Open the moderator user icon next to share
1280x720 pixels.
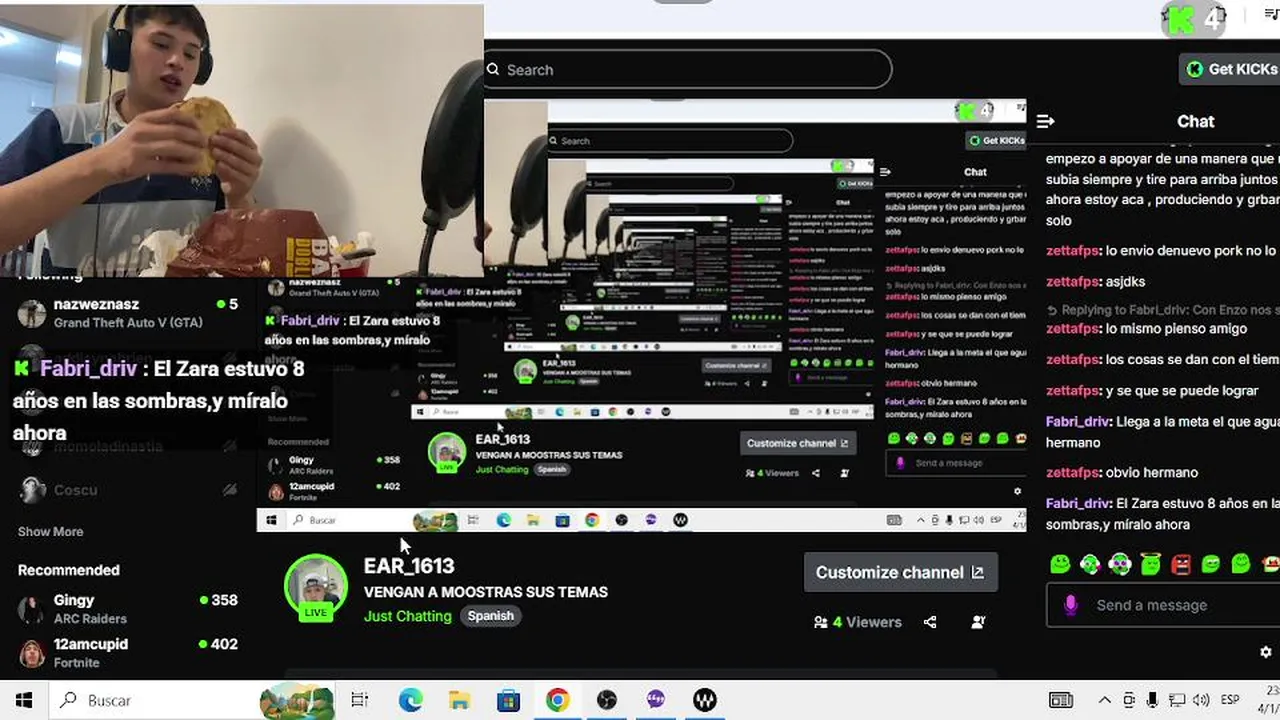pos(978,622)
